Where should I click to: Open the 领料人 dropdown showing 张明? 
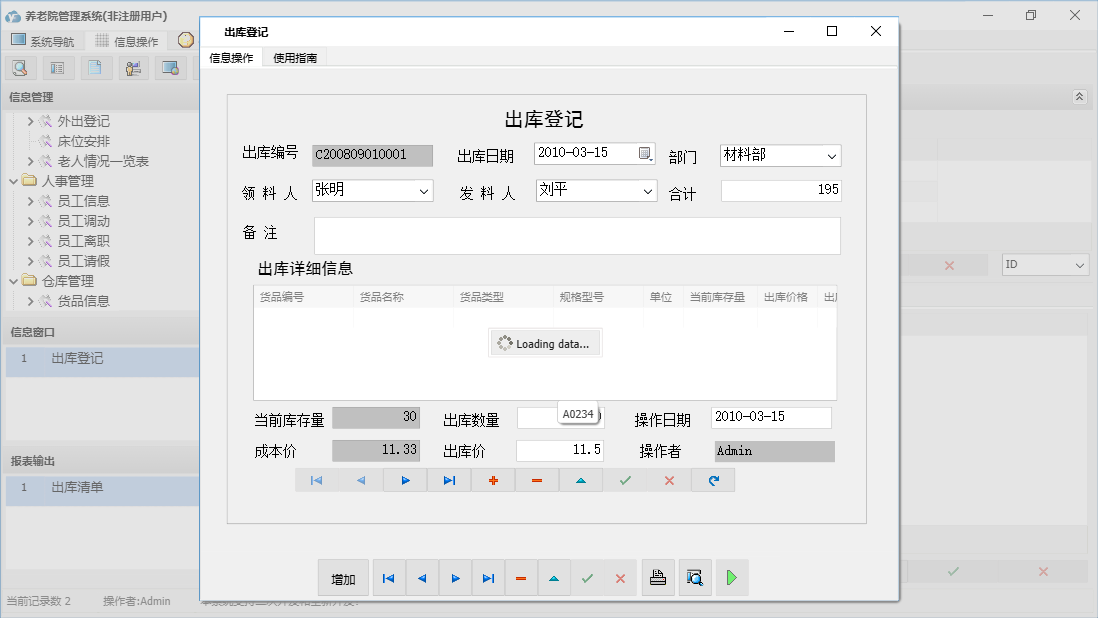click(423, 190)
